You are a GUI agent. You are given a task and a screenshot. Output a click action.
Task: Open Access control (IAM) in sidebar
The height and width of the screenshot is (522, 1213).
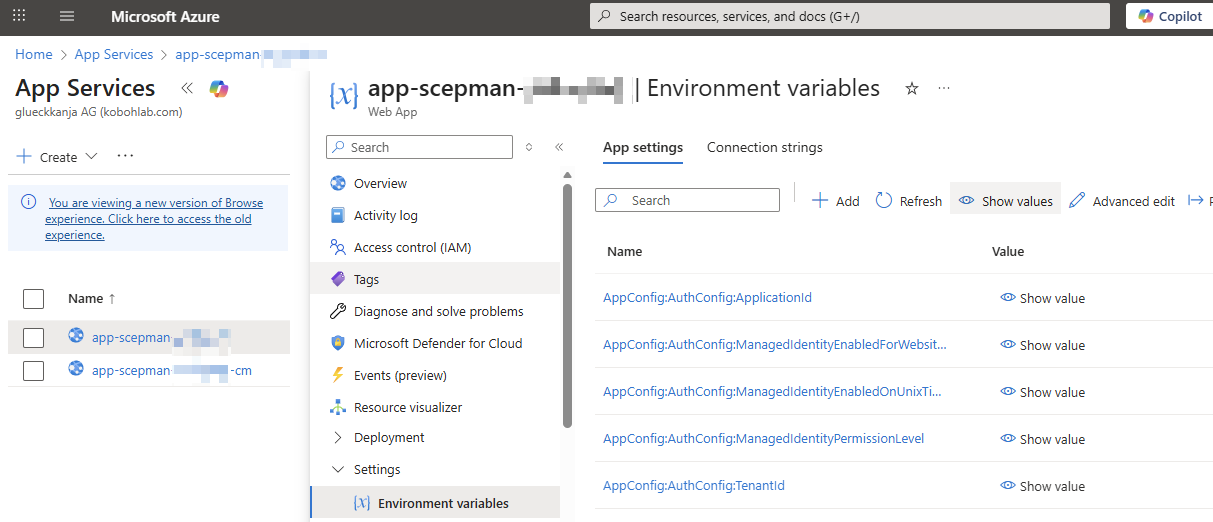tap(411, 247)
